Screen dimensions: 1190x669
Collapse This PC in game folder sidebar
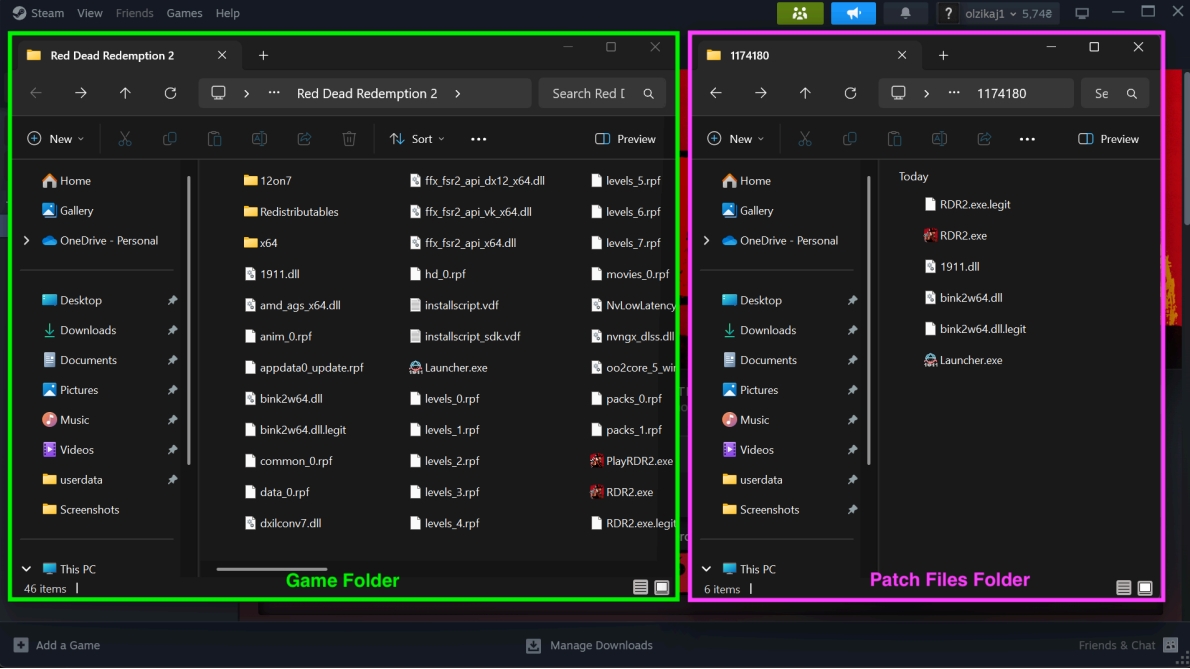[x=27, y=569]
